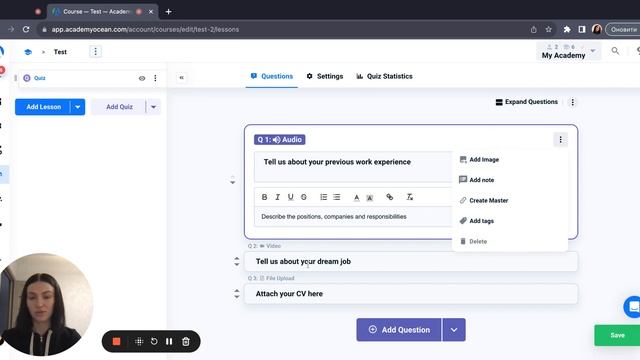Click the browser address bar URL
Screen dimensions: 640x360
[x=145, y=29]
